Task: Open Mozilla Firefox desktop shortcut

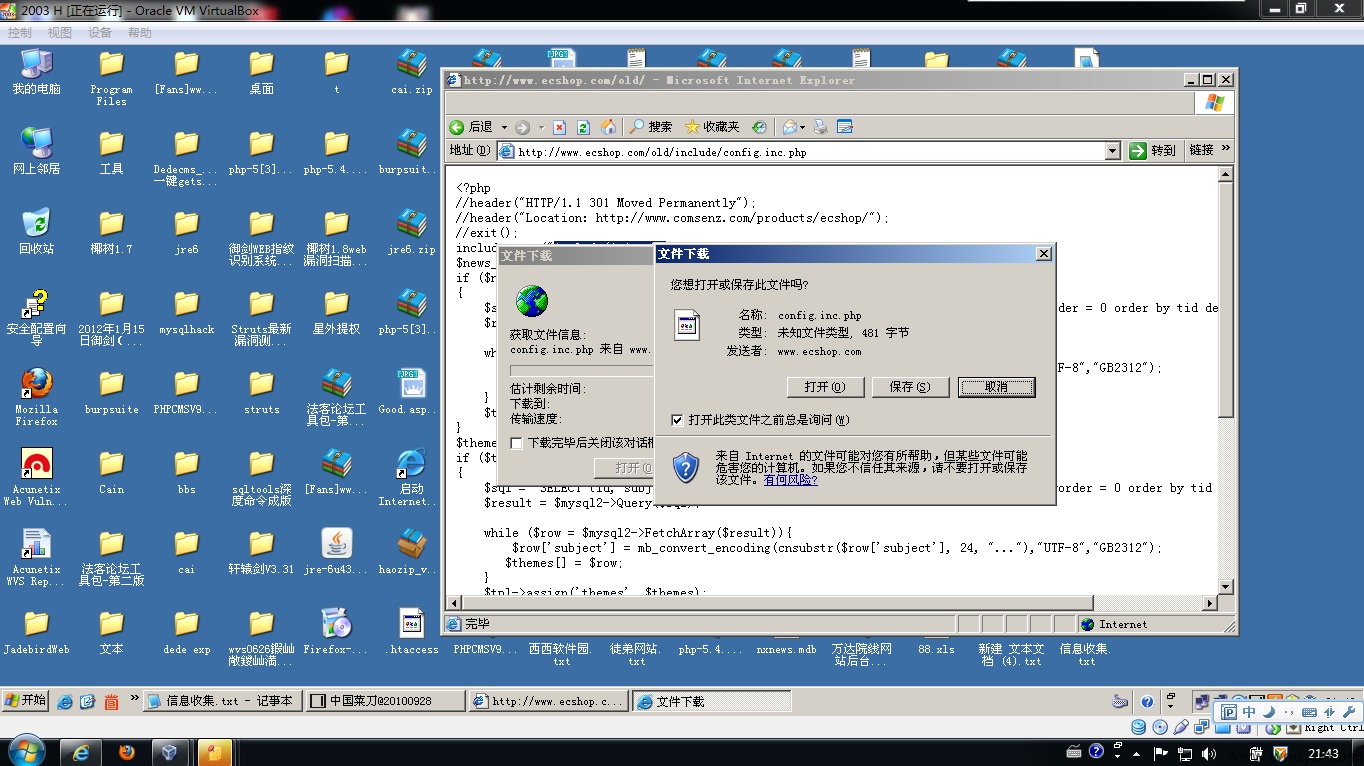Action: pyautogui.click(x=37, y=397)
